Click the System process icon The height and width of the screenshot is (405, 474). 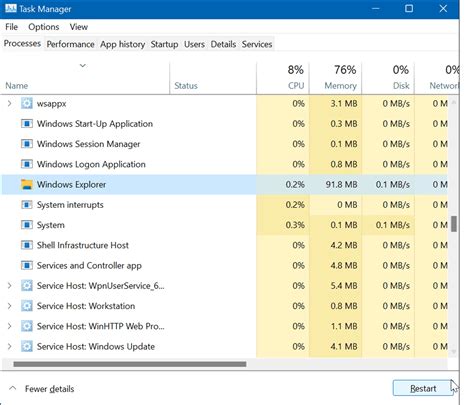[x=27, y=225]
